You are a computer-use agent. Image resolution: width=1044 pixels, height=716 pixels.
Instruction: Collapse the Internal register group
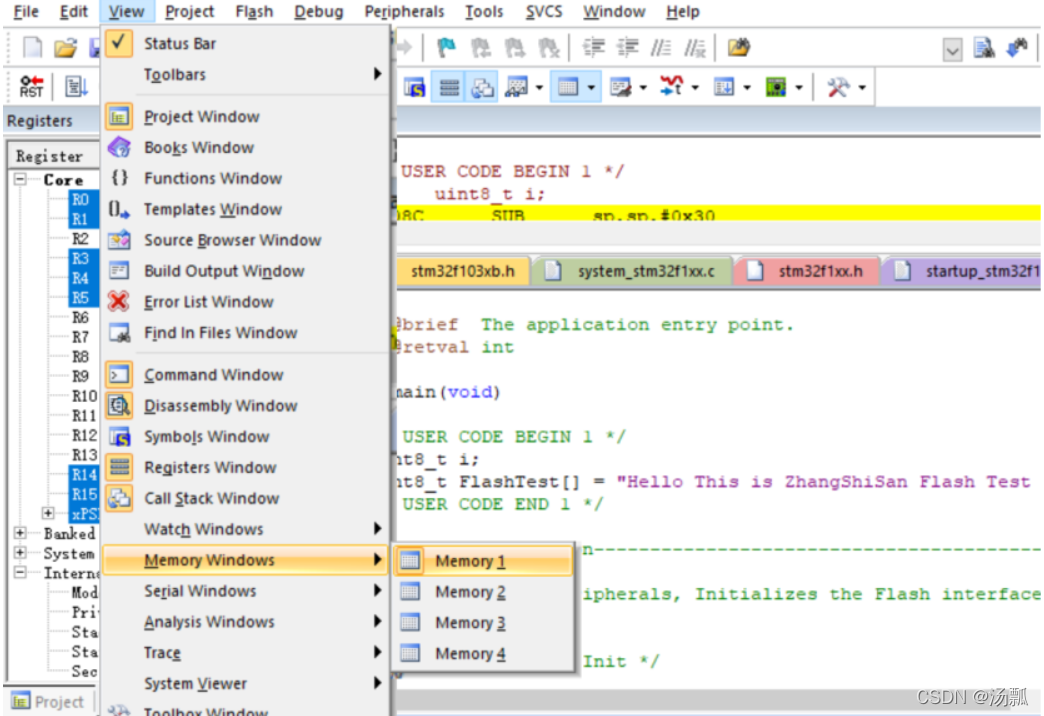click(20, 573)
